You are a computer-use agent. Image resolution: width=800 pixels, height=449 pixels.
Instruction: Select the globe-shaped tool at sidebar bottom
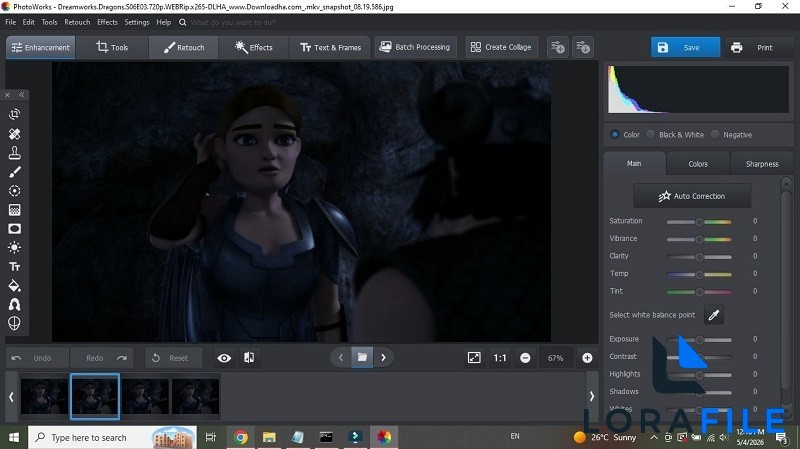pyautogui.click(x=14, y=323)
